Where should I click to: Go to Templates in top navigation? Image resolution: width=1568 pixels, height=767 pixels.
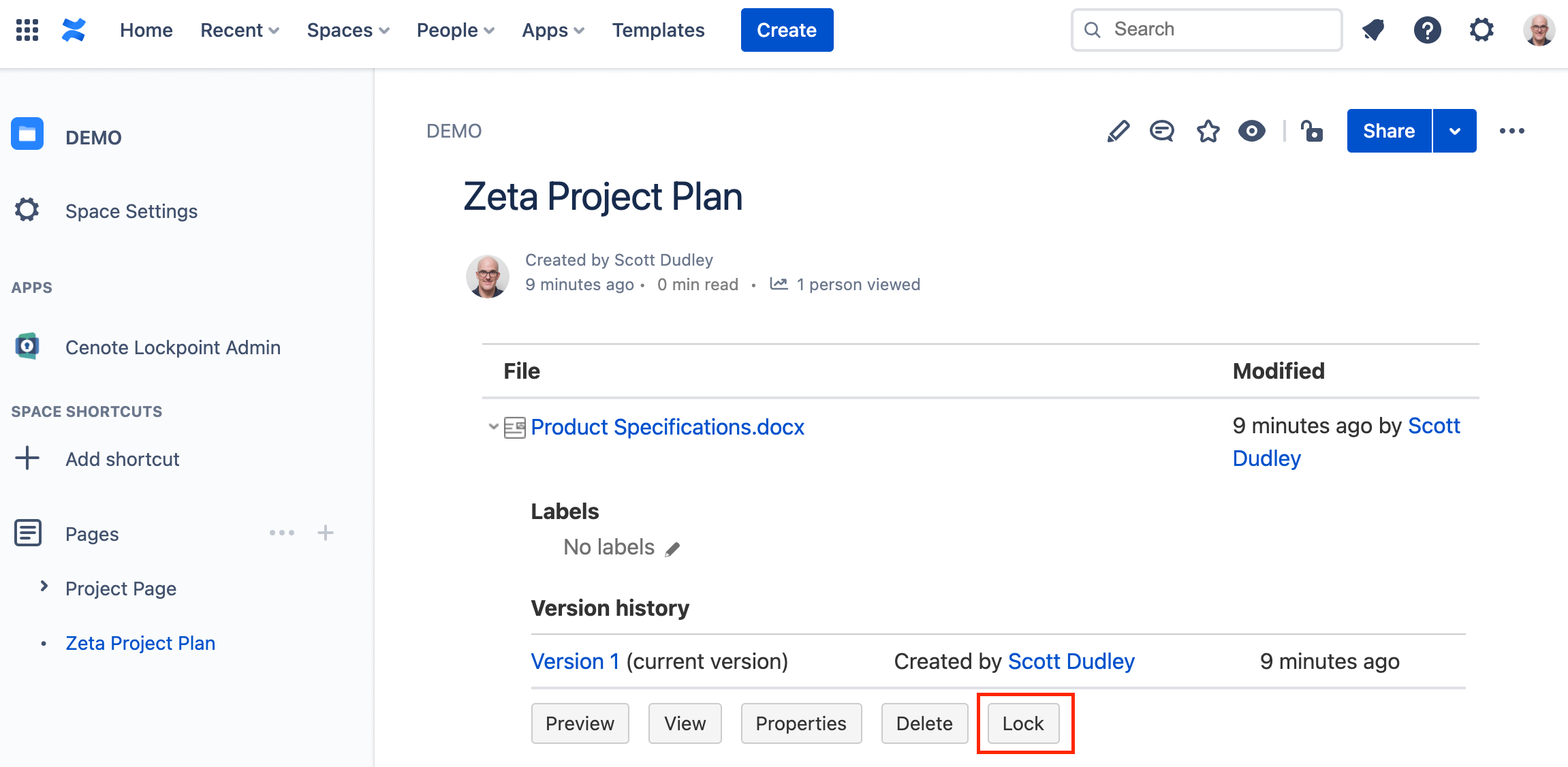tap(658, 30)
